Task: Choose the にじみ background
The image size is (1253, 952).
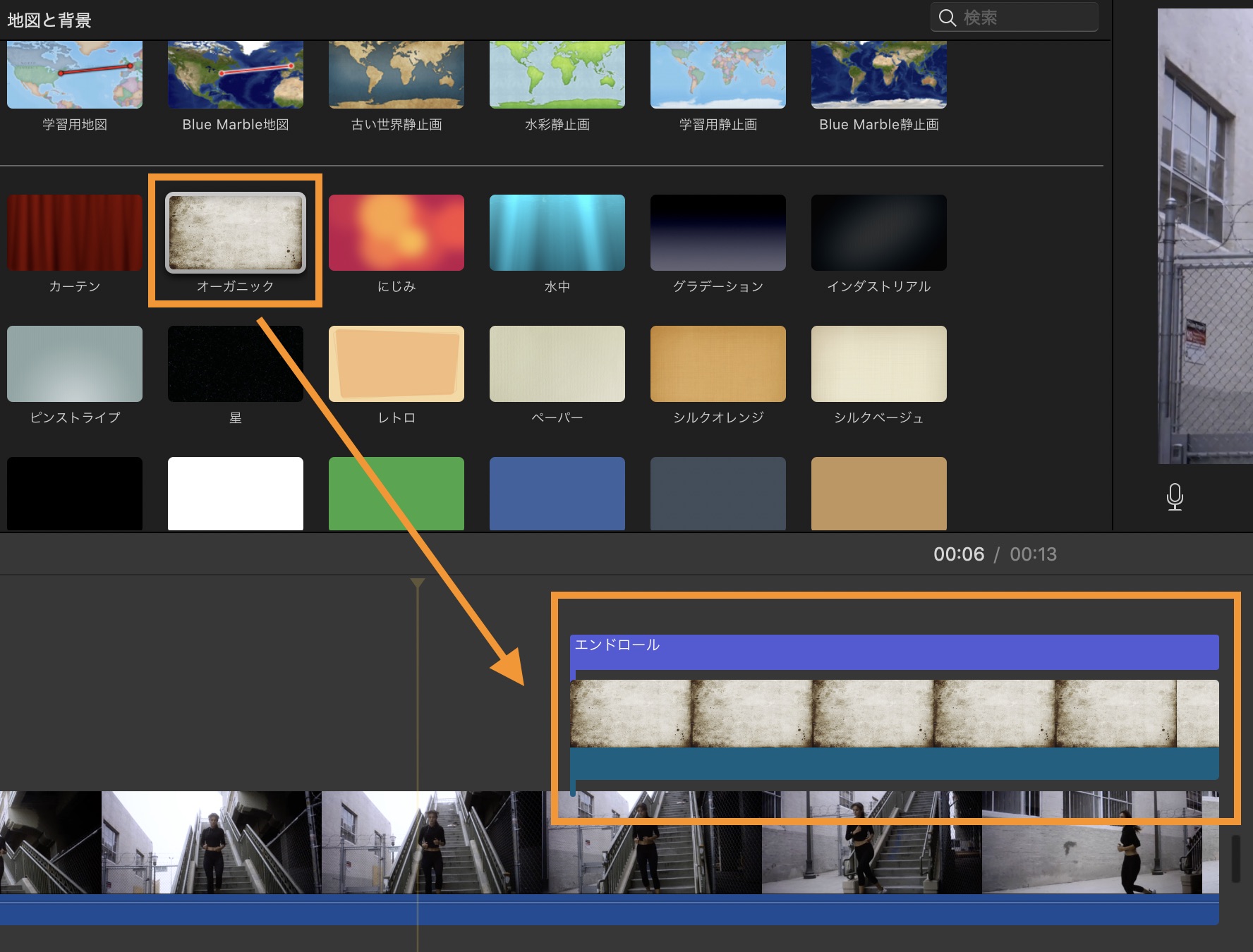Action: [397, 233]
